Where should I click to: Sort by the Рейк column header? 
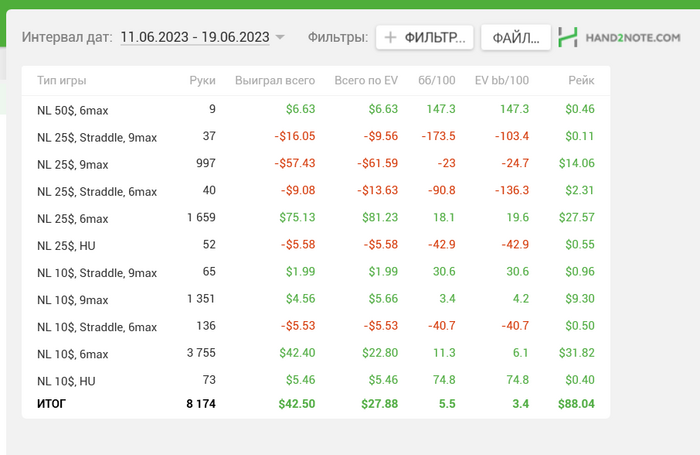coord(581,80)
